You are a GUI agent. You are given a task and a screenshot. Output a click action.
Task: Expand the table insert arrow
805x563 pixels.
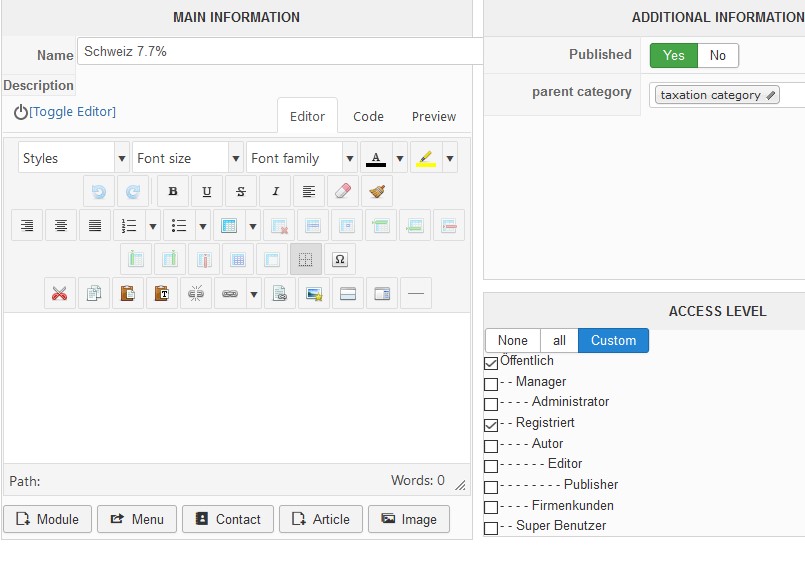click(253, 225)
